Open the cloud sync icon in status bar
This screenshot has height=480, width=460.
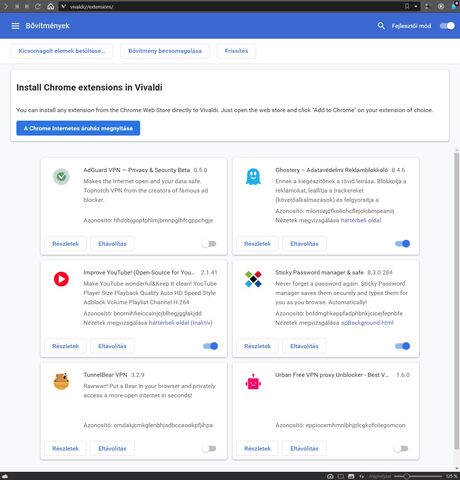coord(330,476)
